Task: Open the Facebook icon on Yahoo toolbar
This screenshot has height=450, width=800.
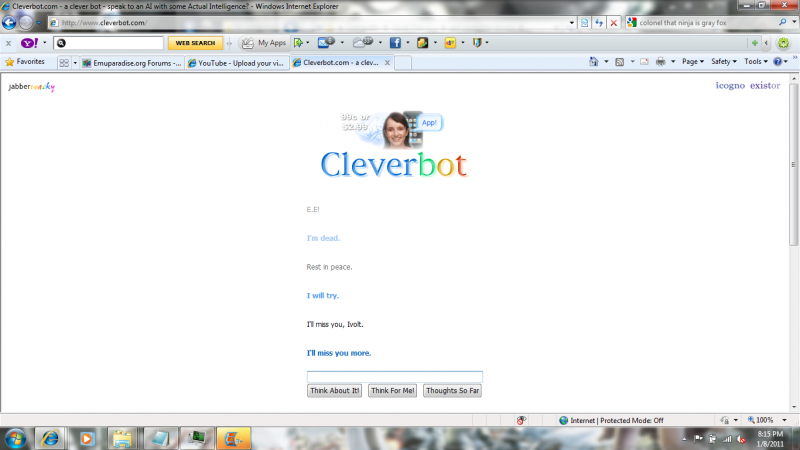Action: coord(395,43)
